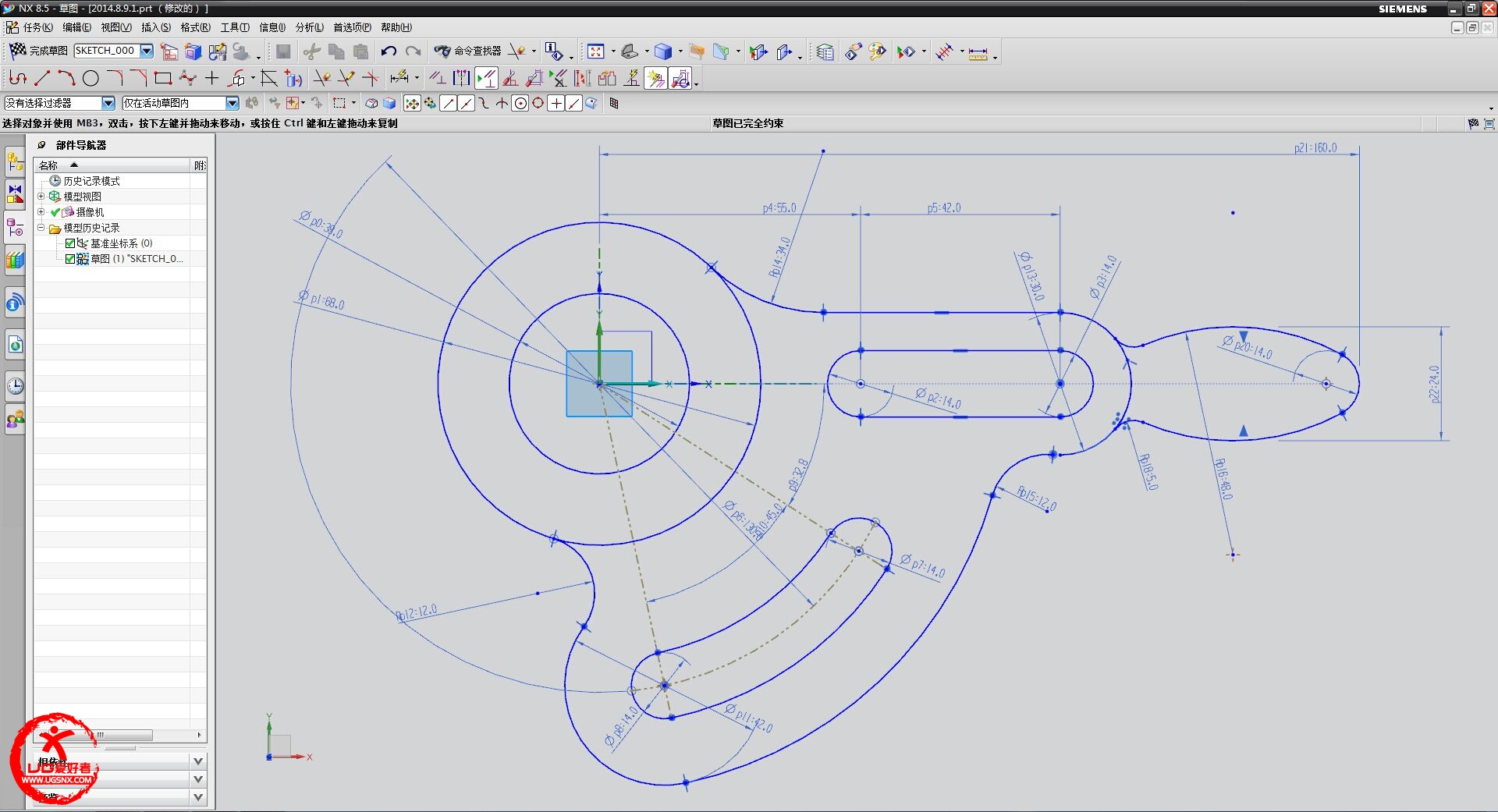
Task: Select the Fillet sketch tool
Action: point(115,78)
